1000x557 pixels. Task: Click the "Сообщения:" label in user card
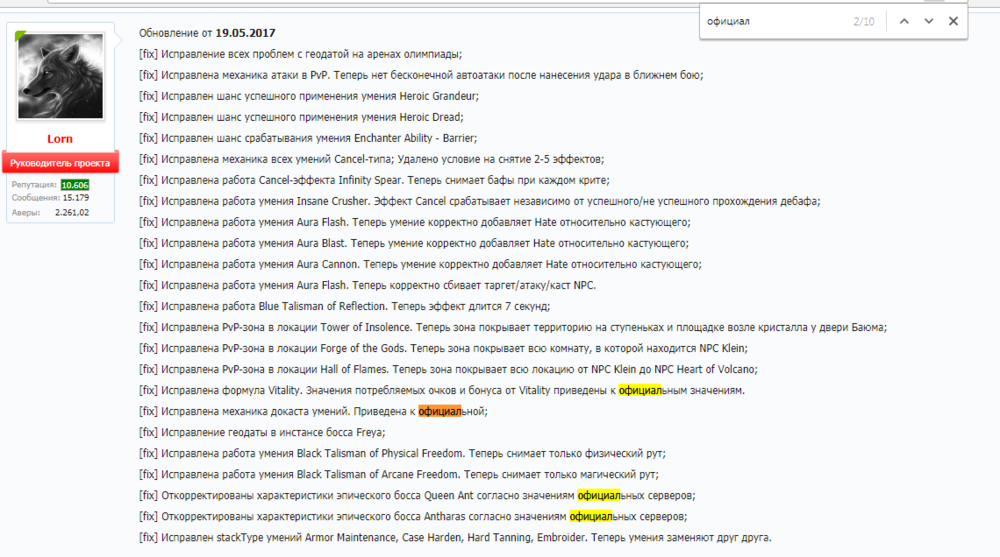(36, 198)
